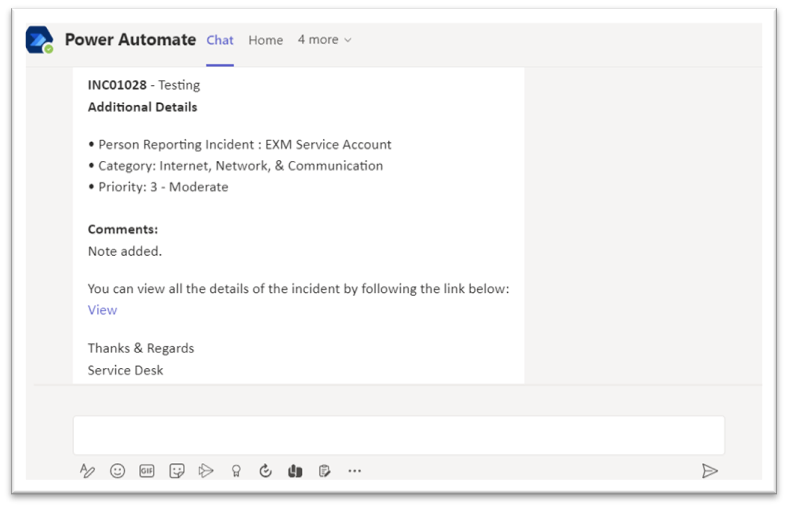Viewport: 788px width, 508px height.
Task: Click the Power Automate app logo
Action: point(40,40)
